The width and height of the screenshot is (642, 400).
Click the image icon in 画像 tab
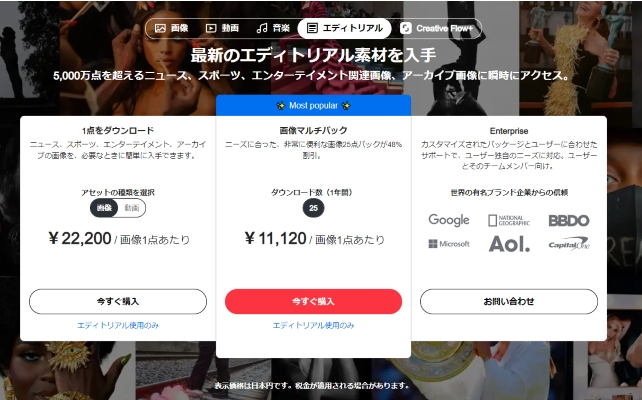pyautogui.click(x=160, y=28)
